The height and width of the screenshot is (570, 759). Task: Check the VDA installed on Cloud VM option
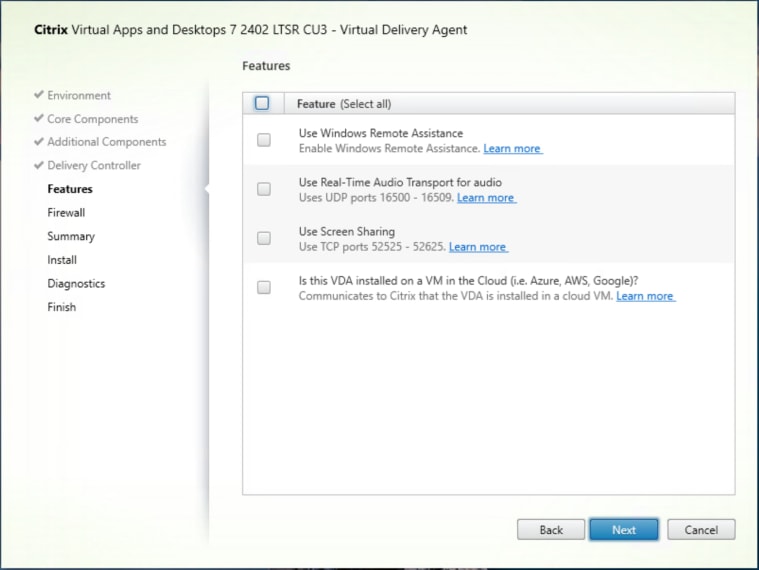[x=264, y=287]
